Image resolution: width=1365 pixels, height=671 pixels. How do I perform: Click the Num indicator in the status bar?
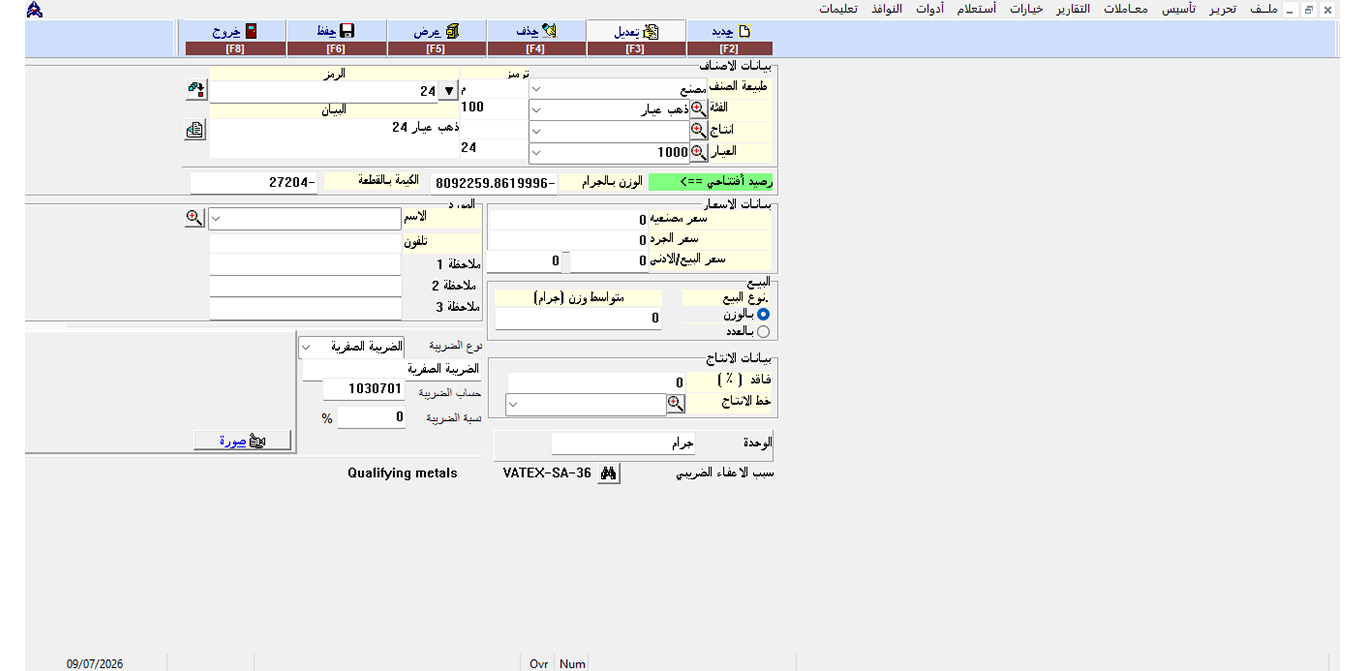572,664
